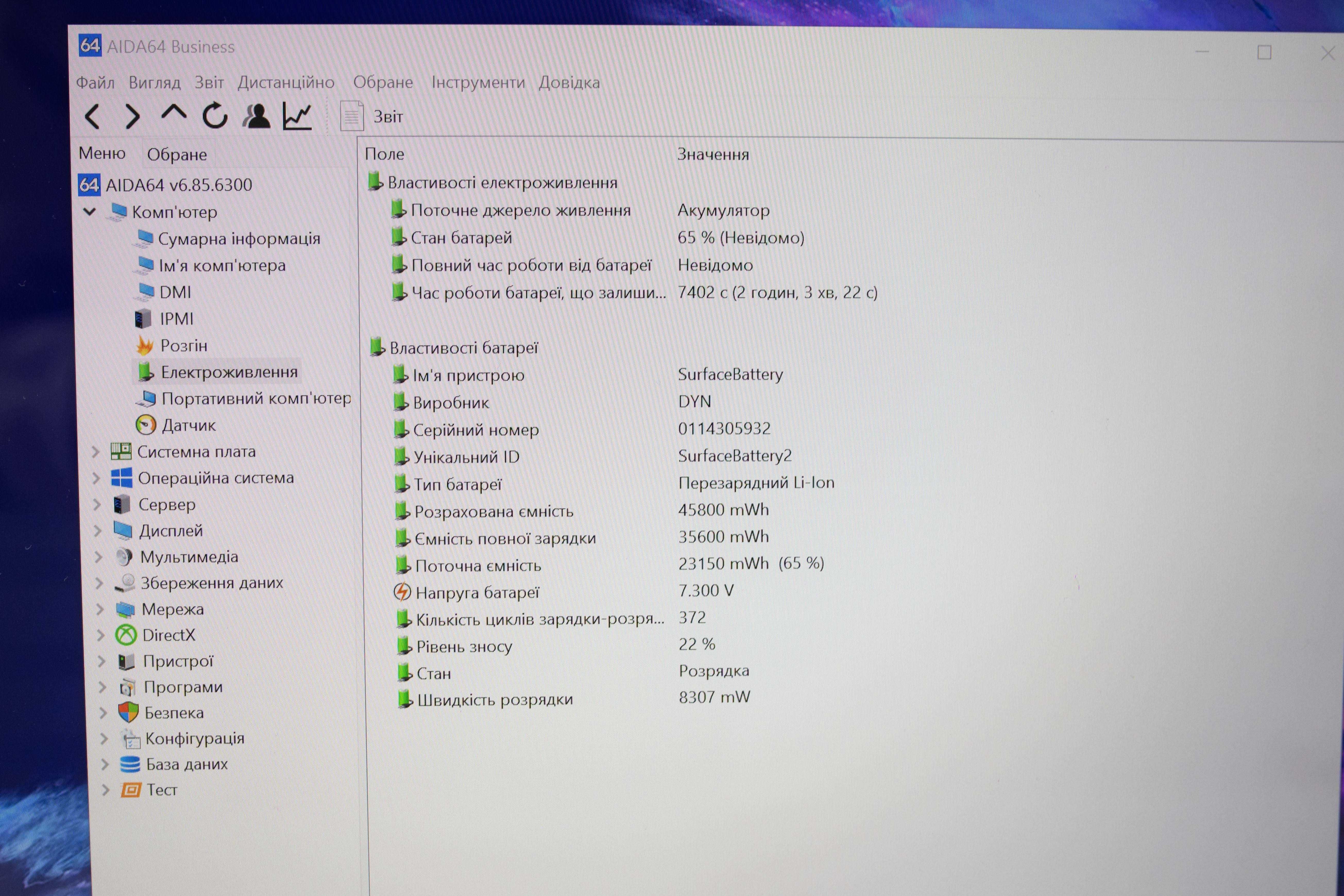
Task: Click the Поле column header
Action: pyautogui.click(x=385, y=154)
